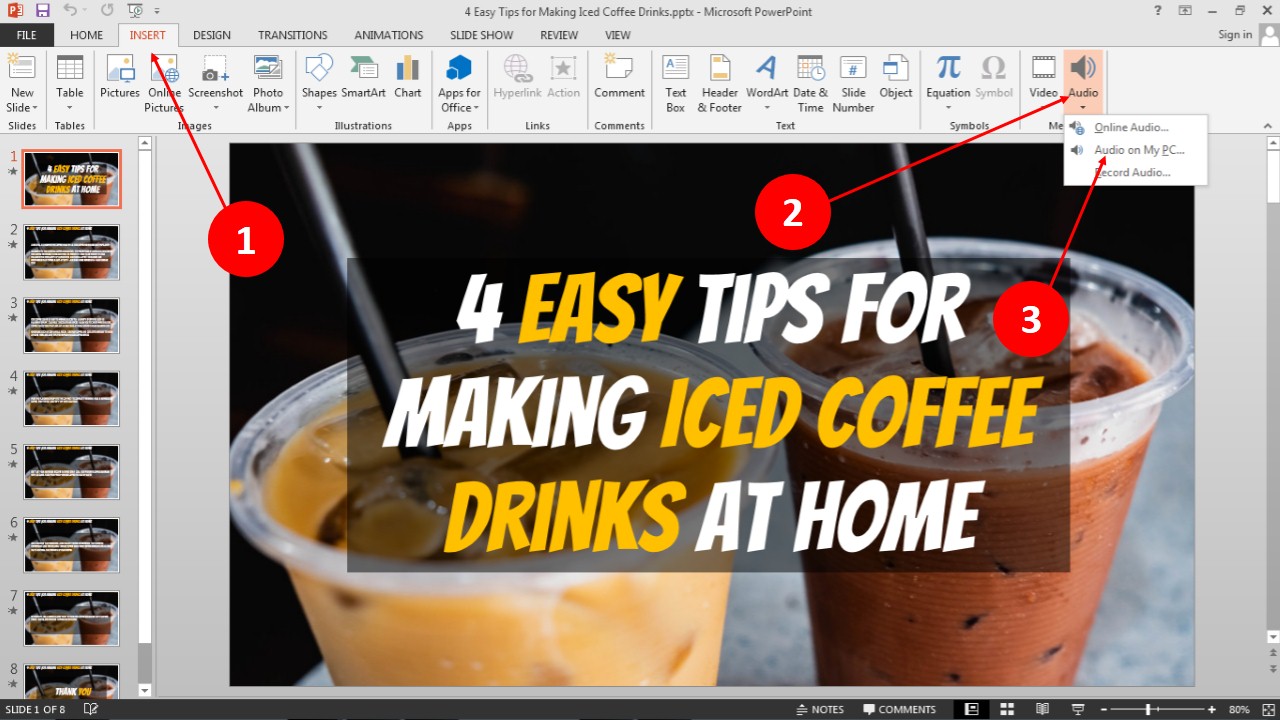Click the WordArt icon

767,68
